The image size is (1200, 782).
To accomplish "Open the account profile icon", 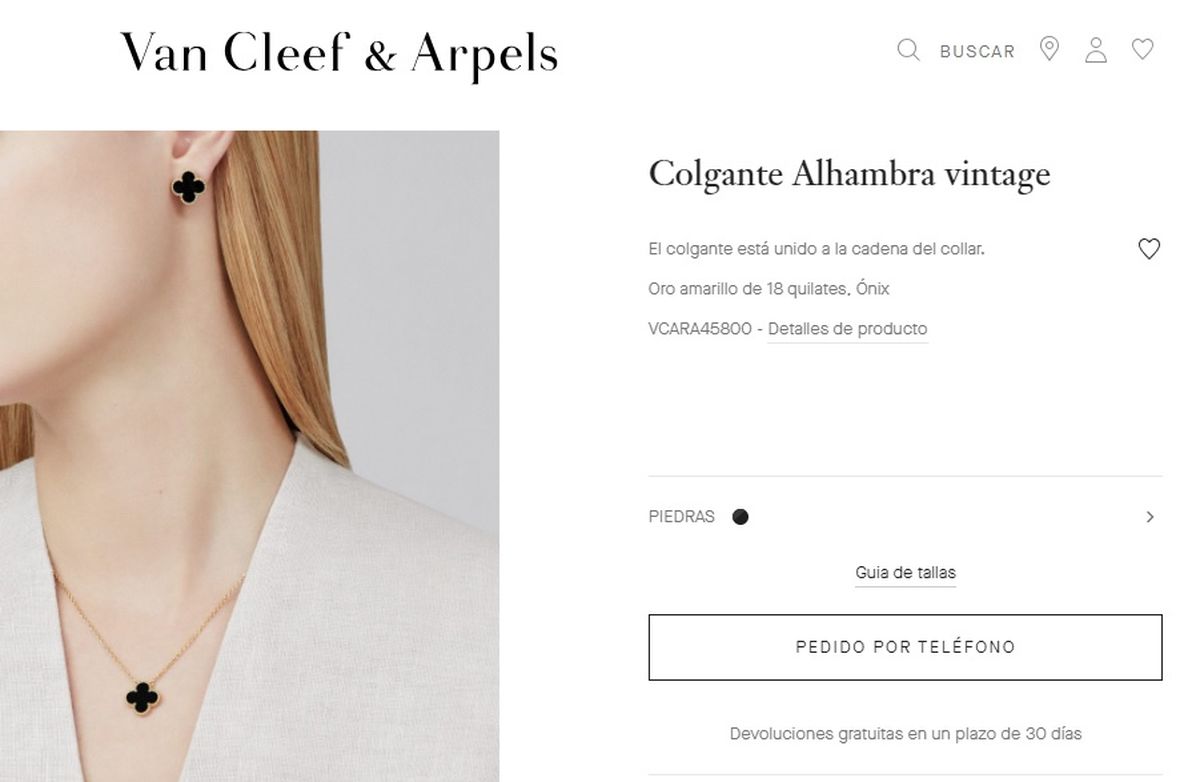I will 1096,50.
